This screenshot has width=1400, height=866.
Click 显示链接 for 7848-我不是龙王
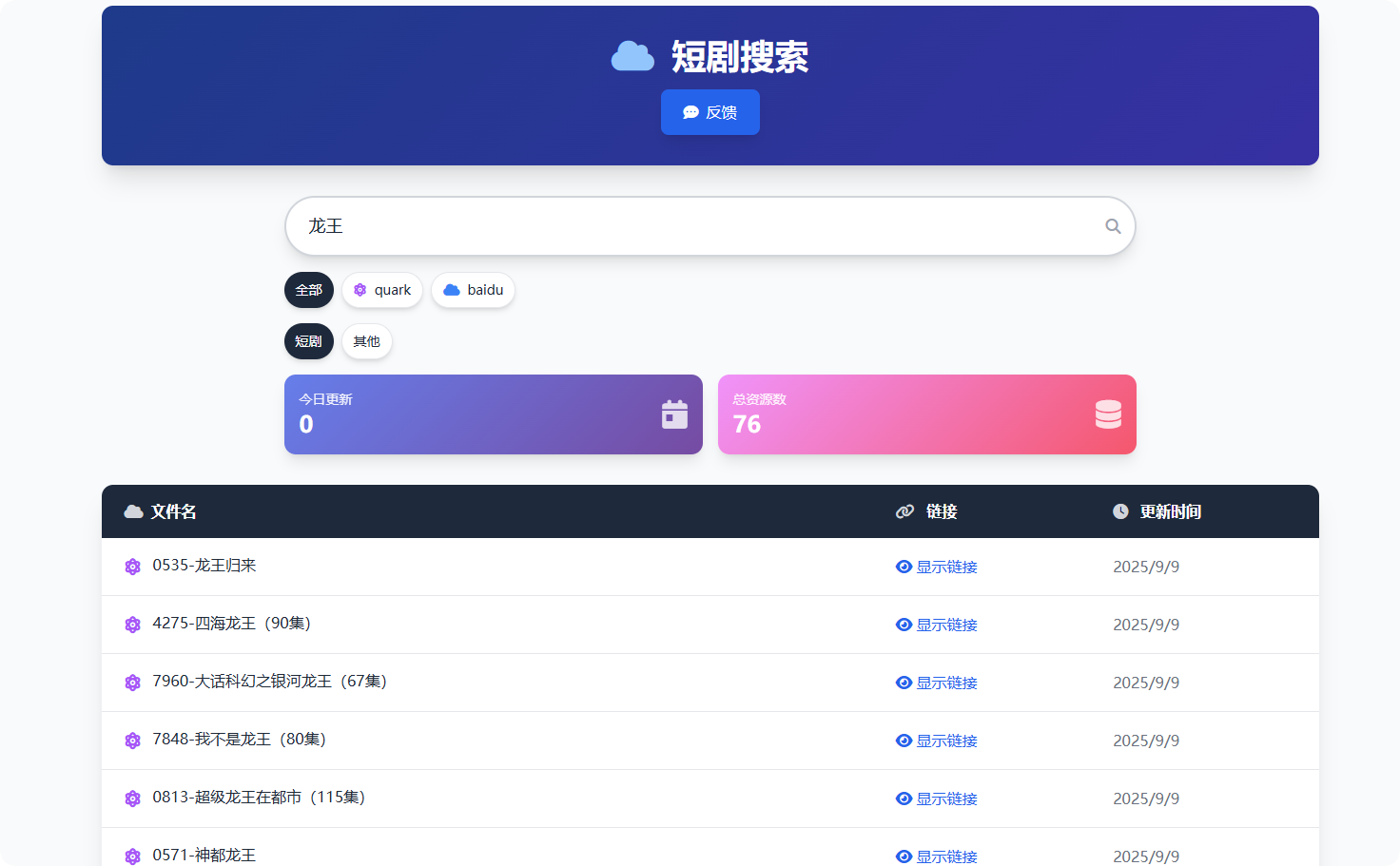pyautogui.click(x=937, y=741)
